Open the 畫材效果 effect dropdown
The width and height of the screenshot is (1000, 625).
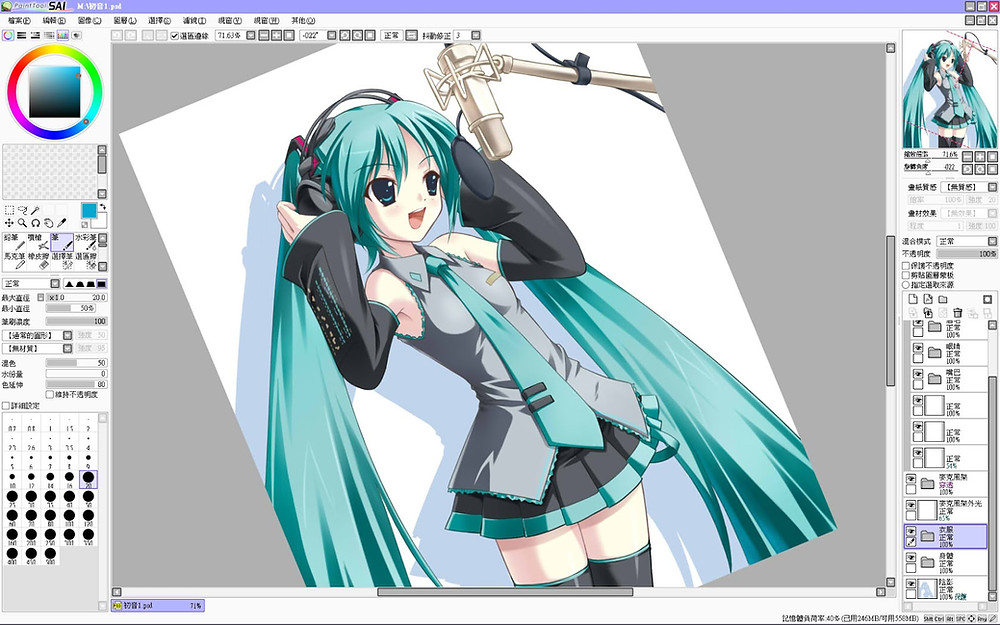click(992, 213)
